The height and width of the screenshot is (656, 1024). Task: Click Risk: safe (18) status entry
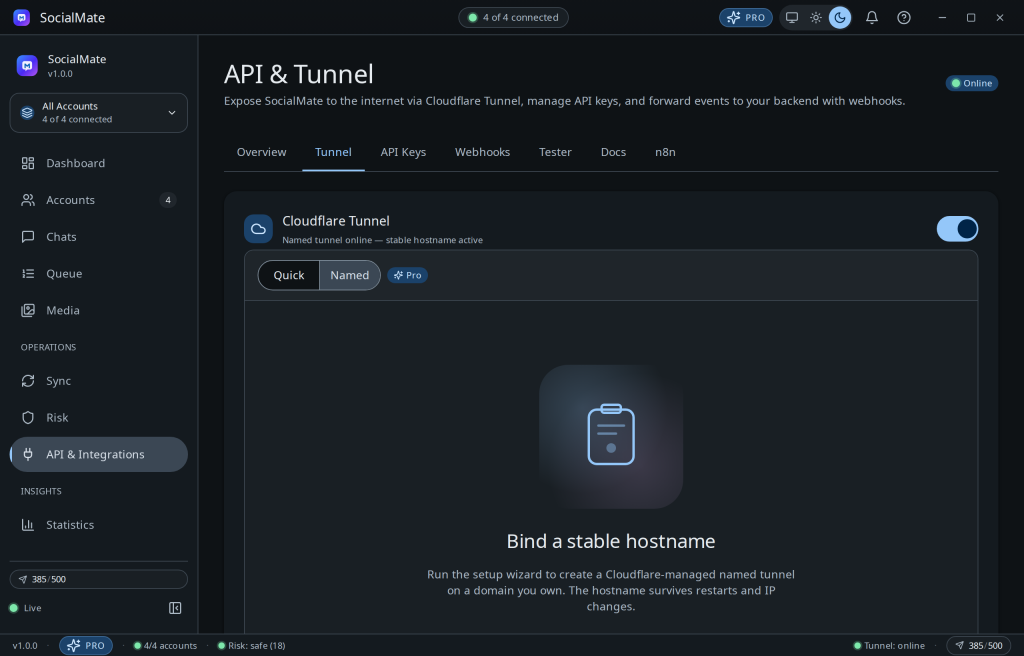tap(251, 646)
